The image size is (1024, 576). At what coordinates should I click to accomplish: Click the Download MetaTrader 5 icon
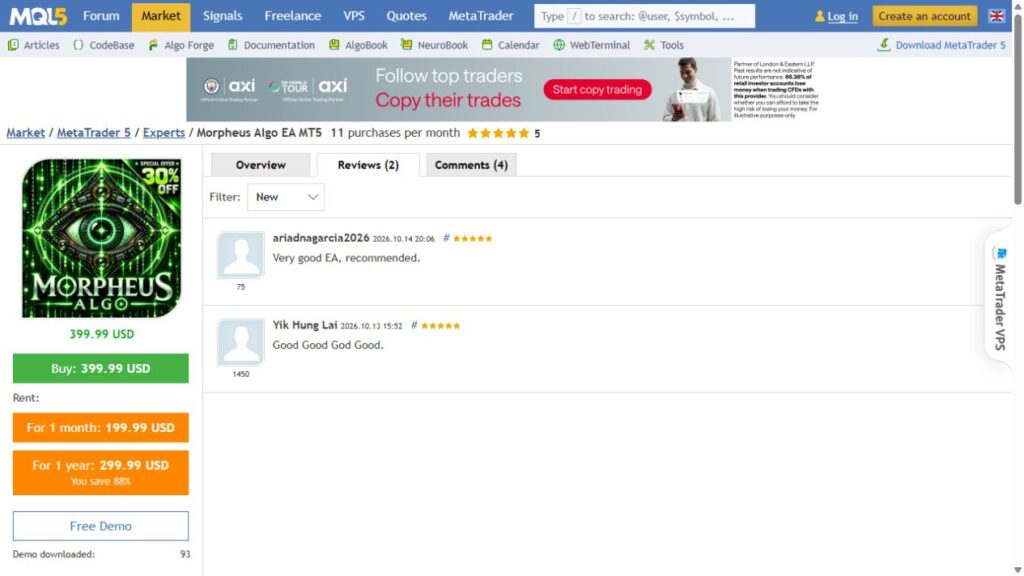[x=884, y=44]
